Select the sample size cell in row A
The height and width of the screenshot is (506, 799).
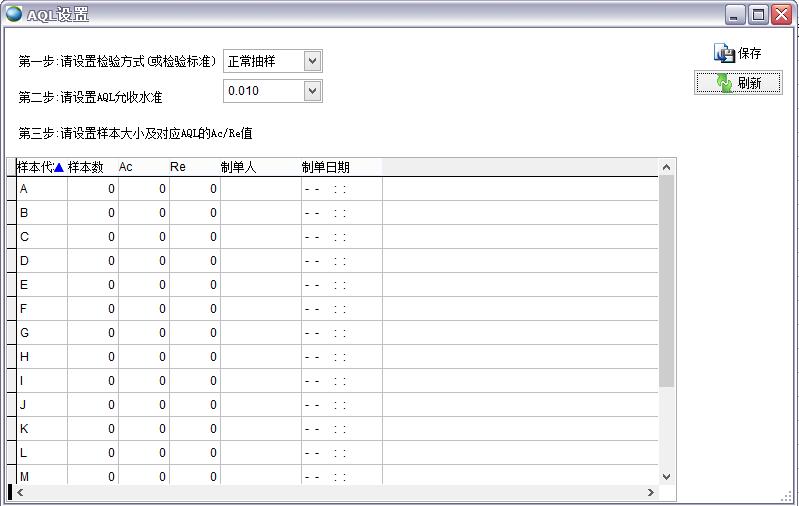(92, 189)
